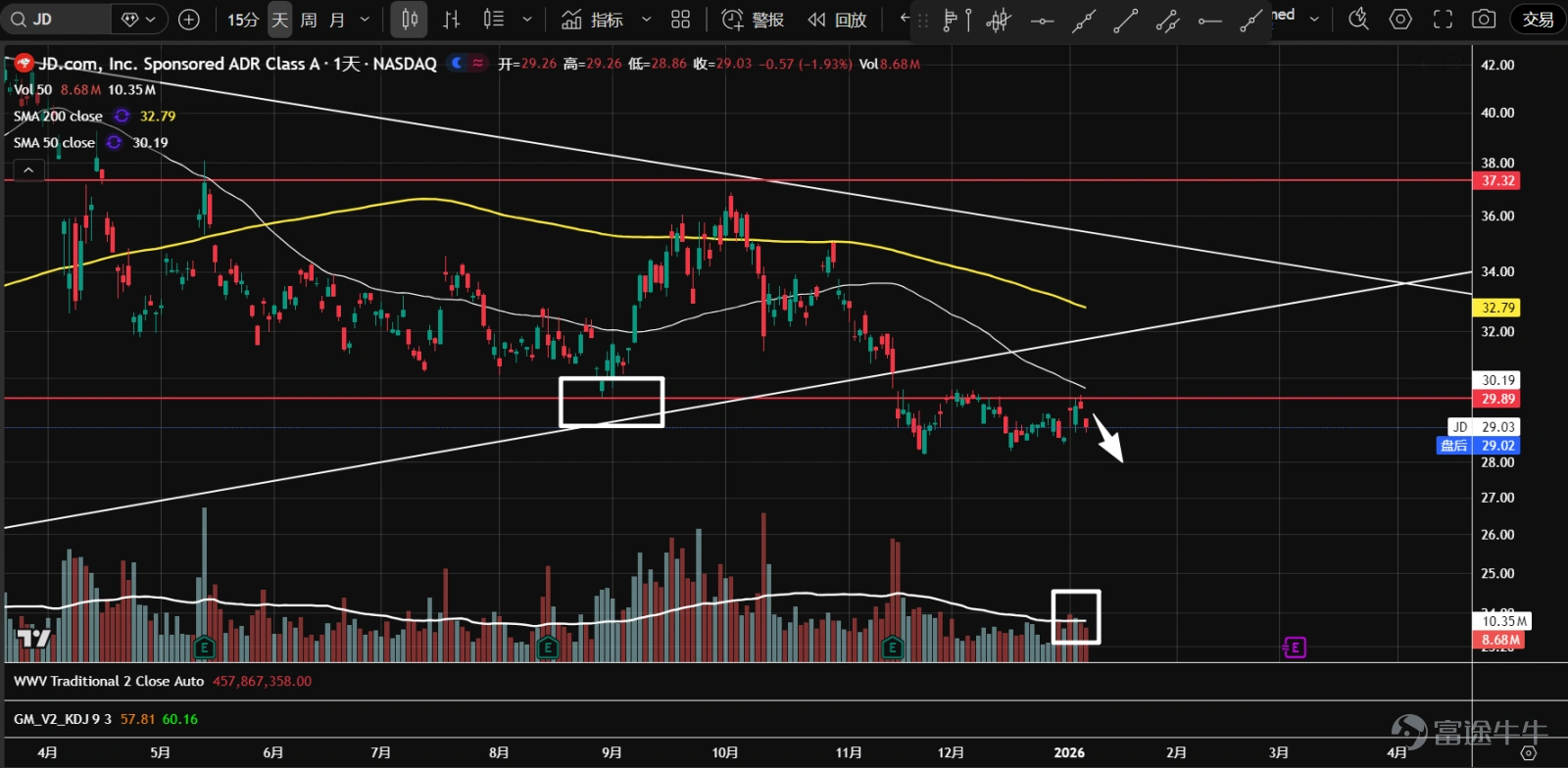Select the 天 daily timeframe
The height and width of the screenshot is (768, 1568).
280,20
